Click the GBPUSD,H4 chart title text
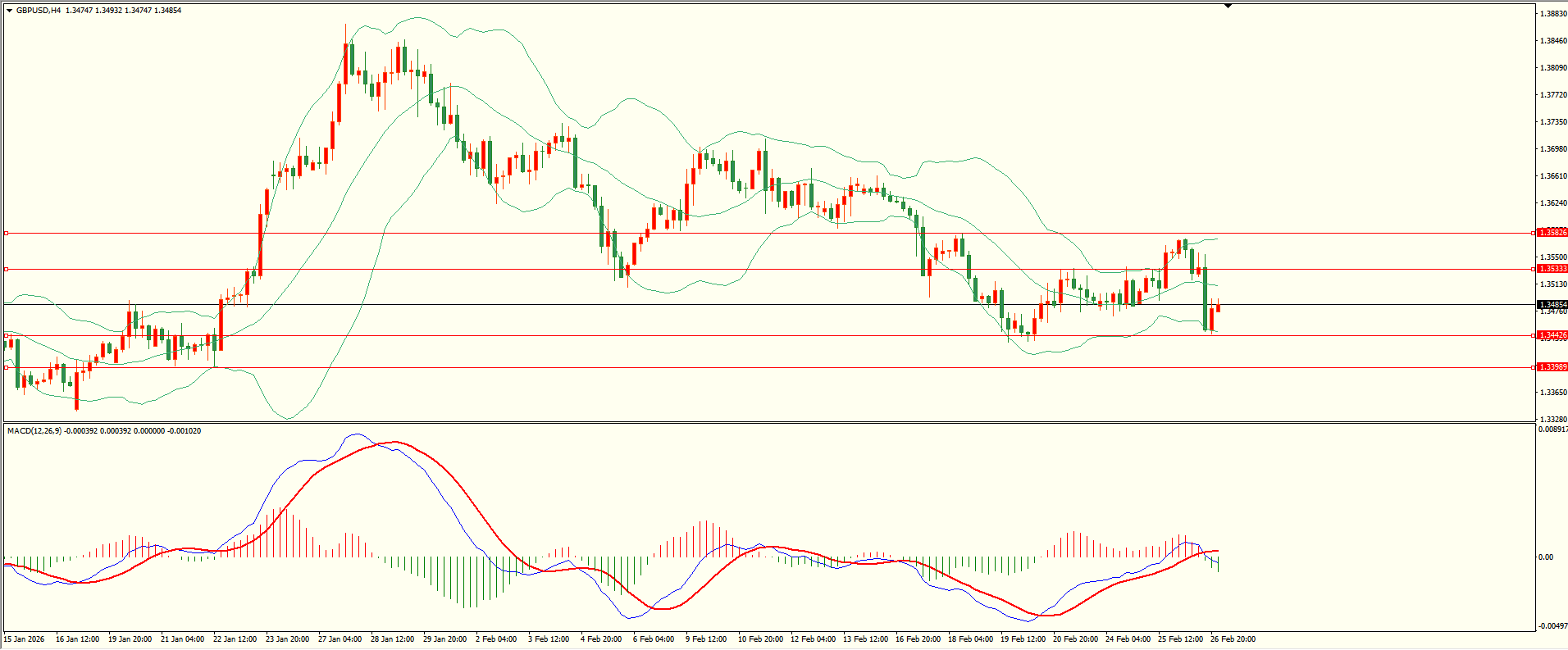1568x650 pixels. pyautogui.click(x=39, y=11)
